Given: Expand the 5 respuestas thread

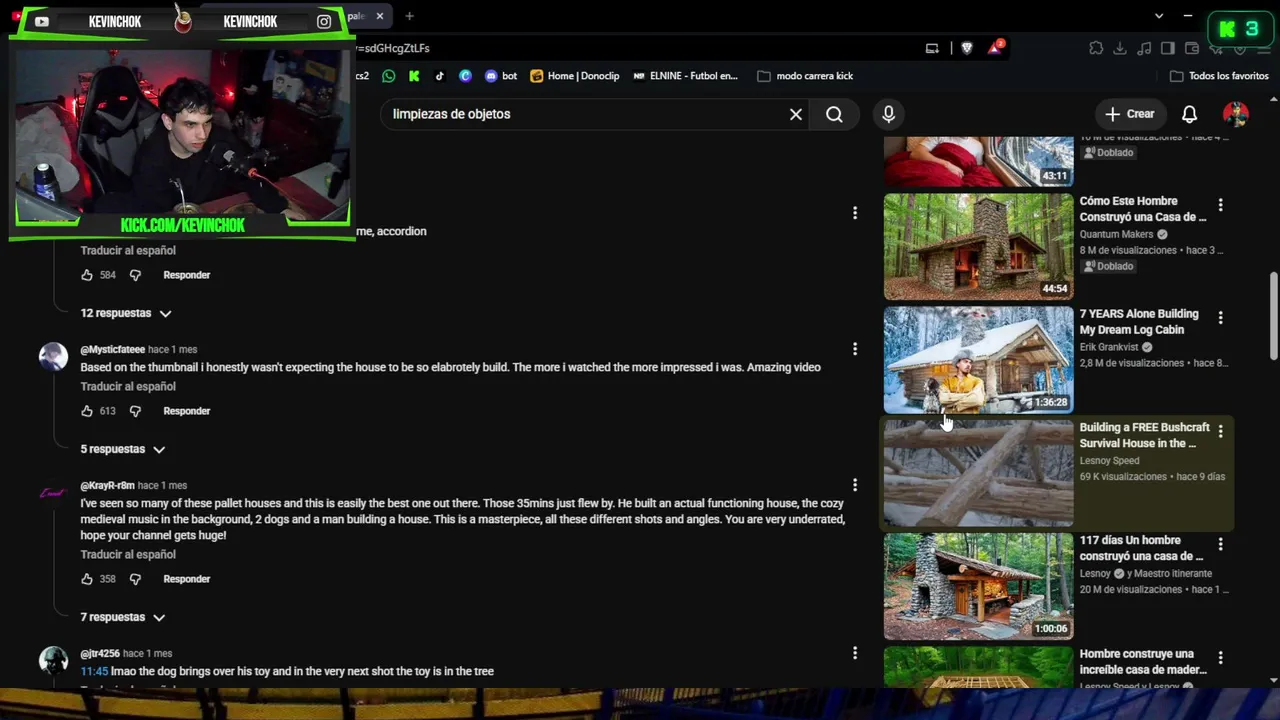Looking at the screenshot, I should (x=123, y=449).
